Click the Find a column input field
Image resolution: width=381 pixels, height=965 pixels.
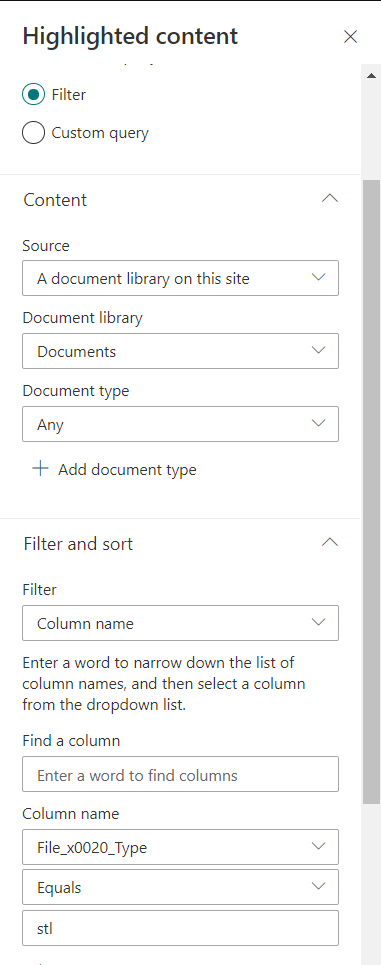pos(180,774)
